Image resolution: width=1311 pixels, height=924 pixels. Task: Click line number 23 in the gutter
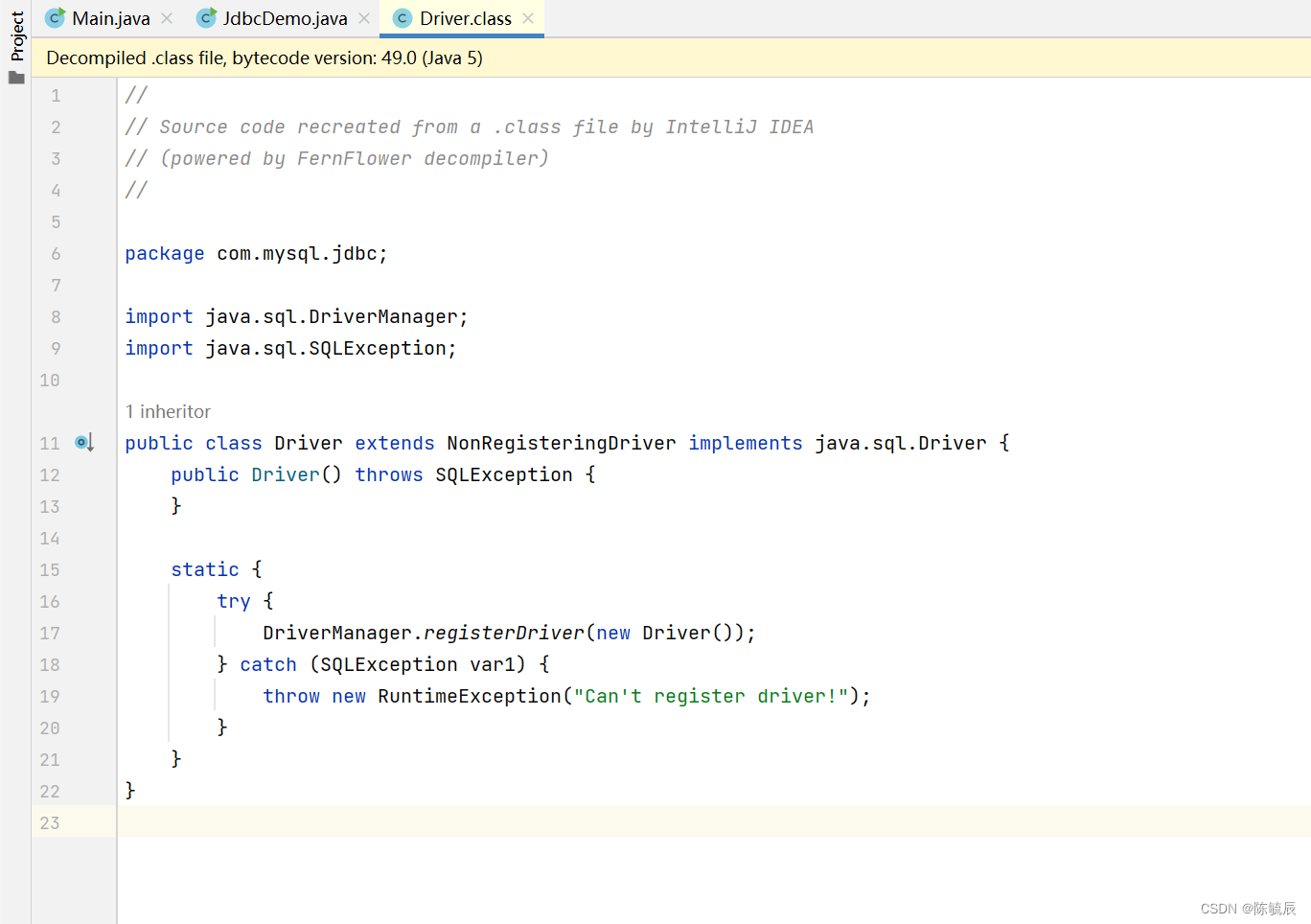[50, 823]
